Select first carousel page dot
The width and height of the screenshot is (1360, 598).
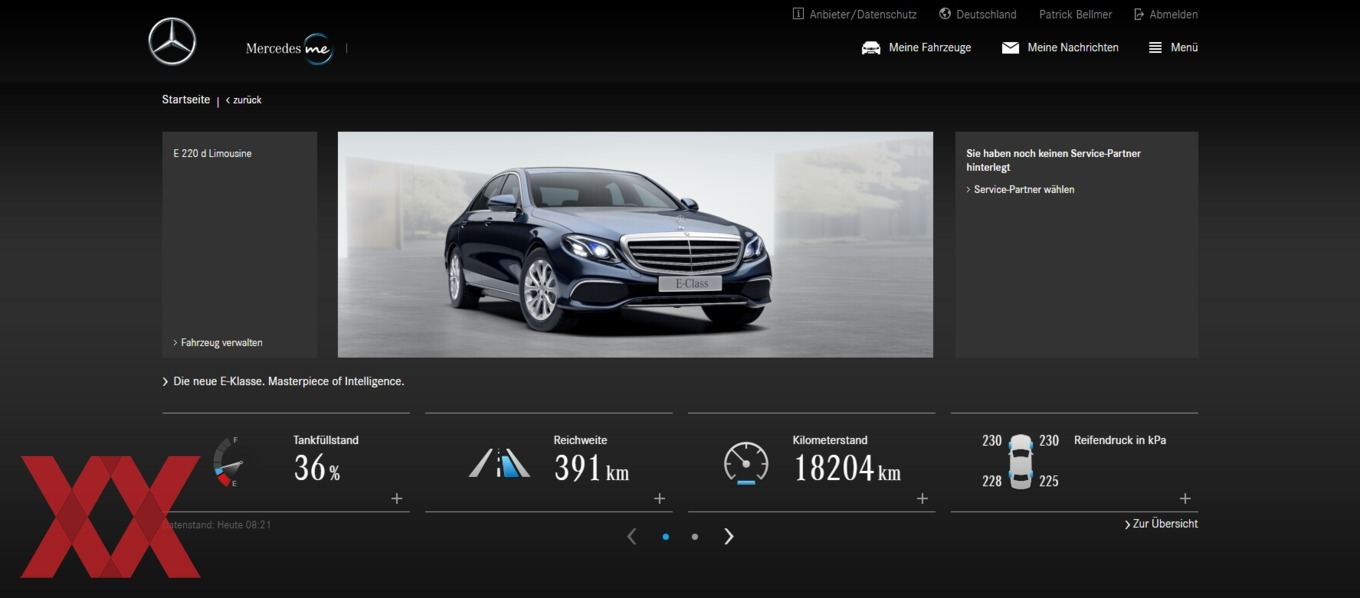tap(666, 537)
